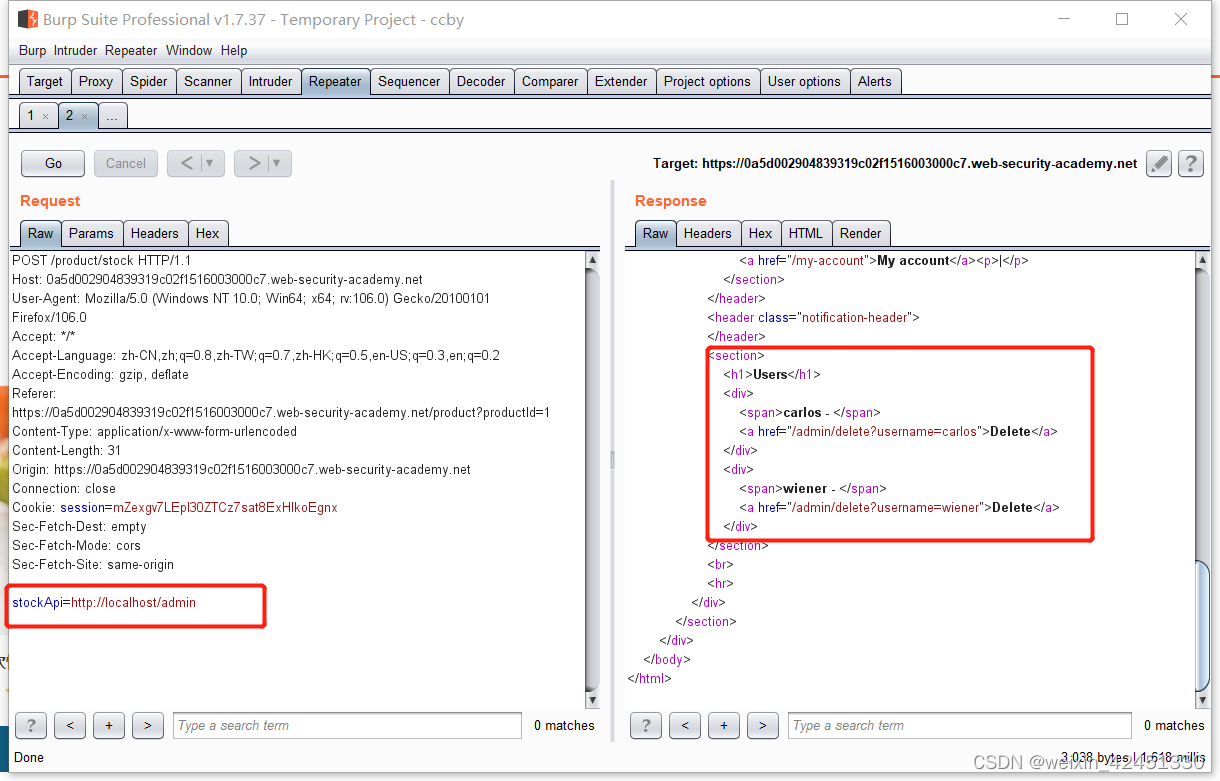The width and height of the screenshot is (1220, 781).
Task: Select Repeater request tab 1
Action: tap(31, 115)
